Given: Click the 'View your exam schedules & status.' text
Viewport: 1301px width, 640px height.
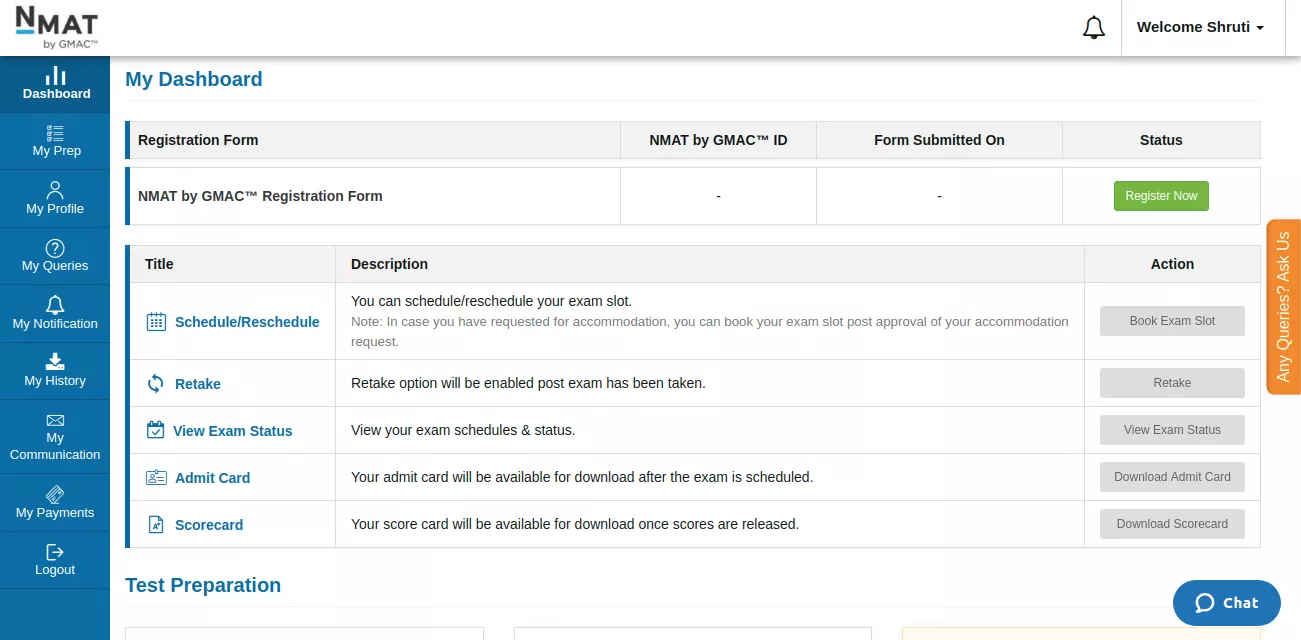Looking at the screenshot, I should [x=463, y=430].
